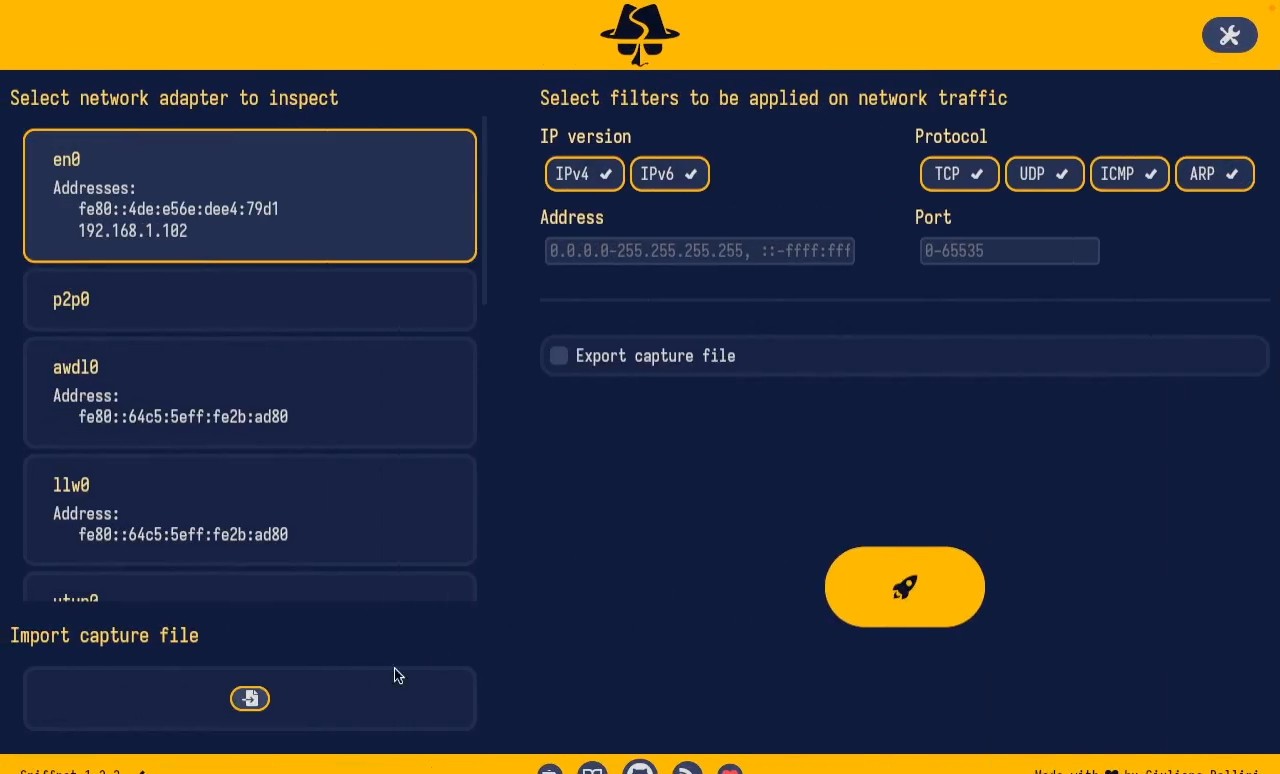Click the Address filter input field
Viewport: 1280px width, 774px height.
699,251
